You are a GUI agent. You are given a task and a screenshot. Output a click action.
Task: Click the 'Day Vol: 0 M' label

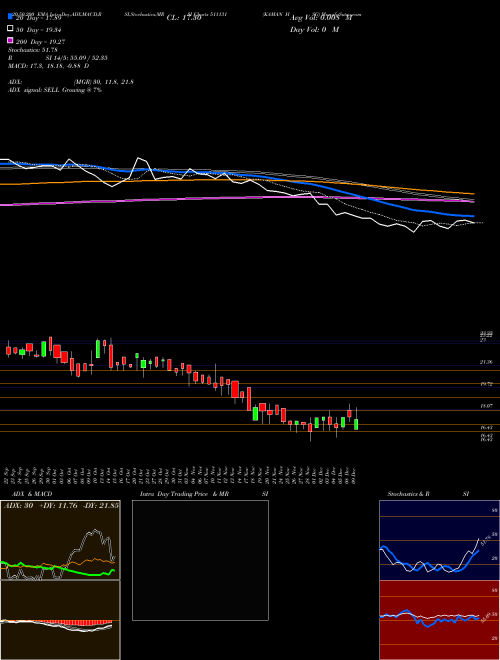point(314,30)
